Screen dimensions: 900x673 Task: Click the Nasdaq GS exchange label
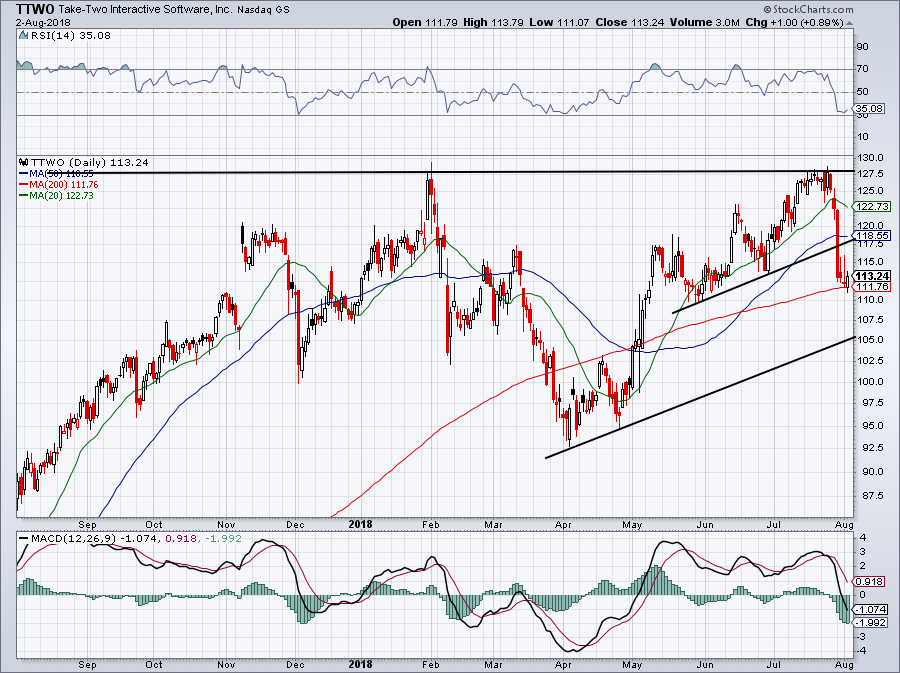[263, 10]
